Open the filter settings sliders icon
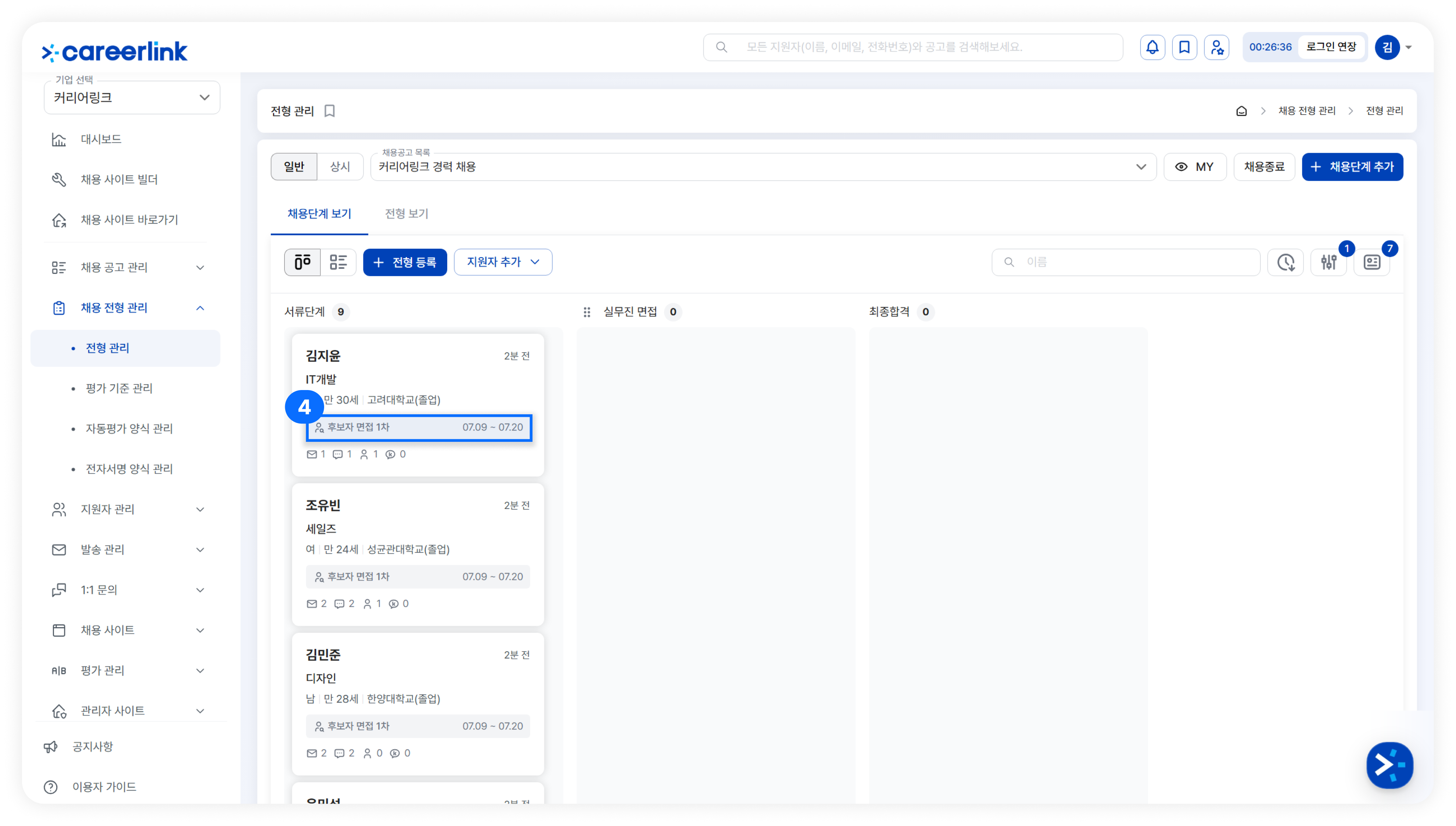The width and height of the screenshot is (1456, 826). [x=1328, y=262]
